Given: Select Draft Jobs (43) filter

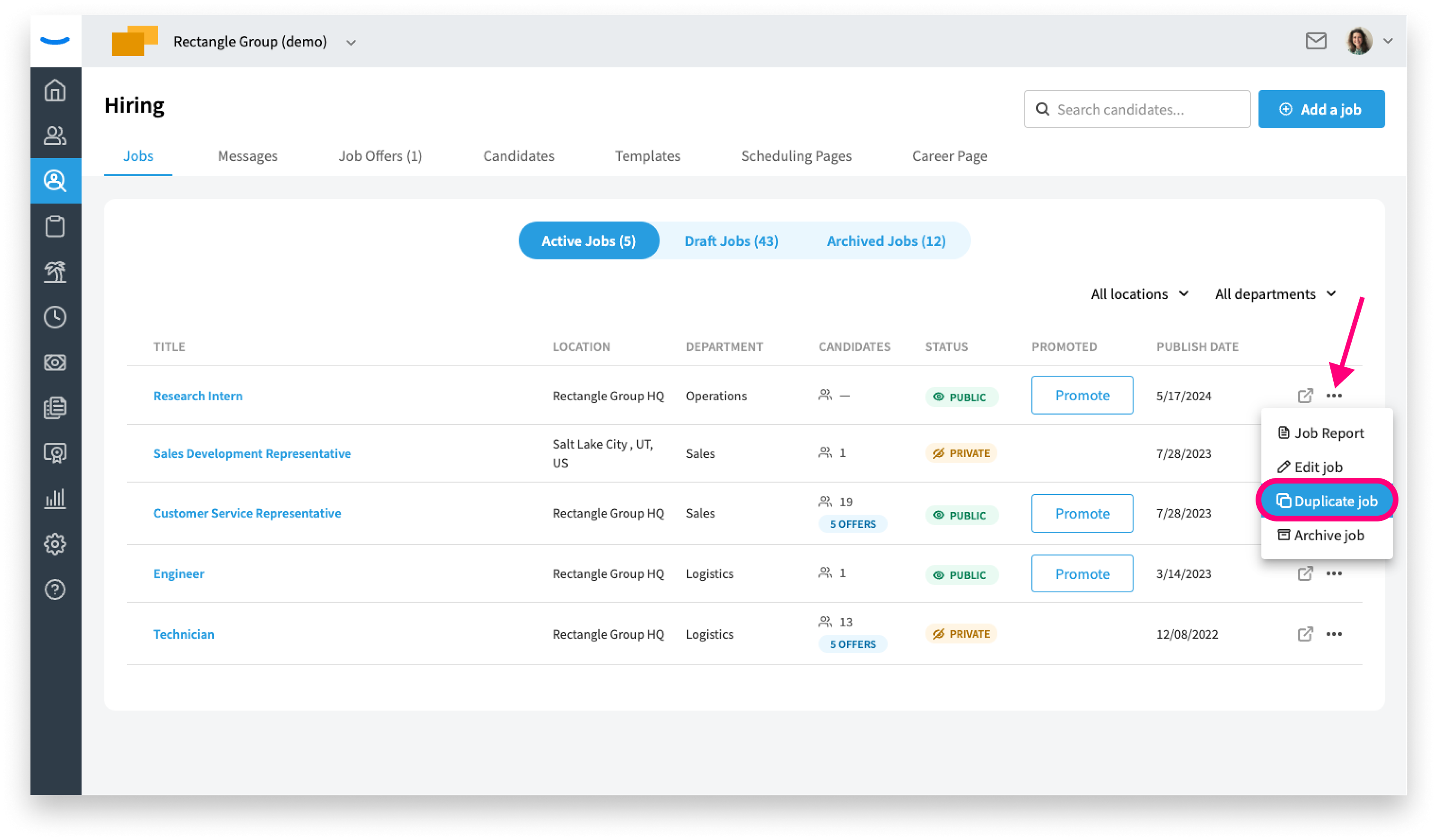Looking at the screenshot, I should point(731,241).
